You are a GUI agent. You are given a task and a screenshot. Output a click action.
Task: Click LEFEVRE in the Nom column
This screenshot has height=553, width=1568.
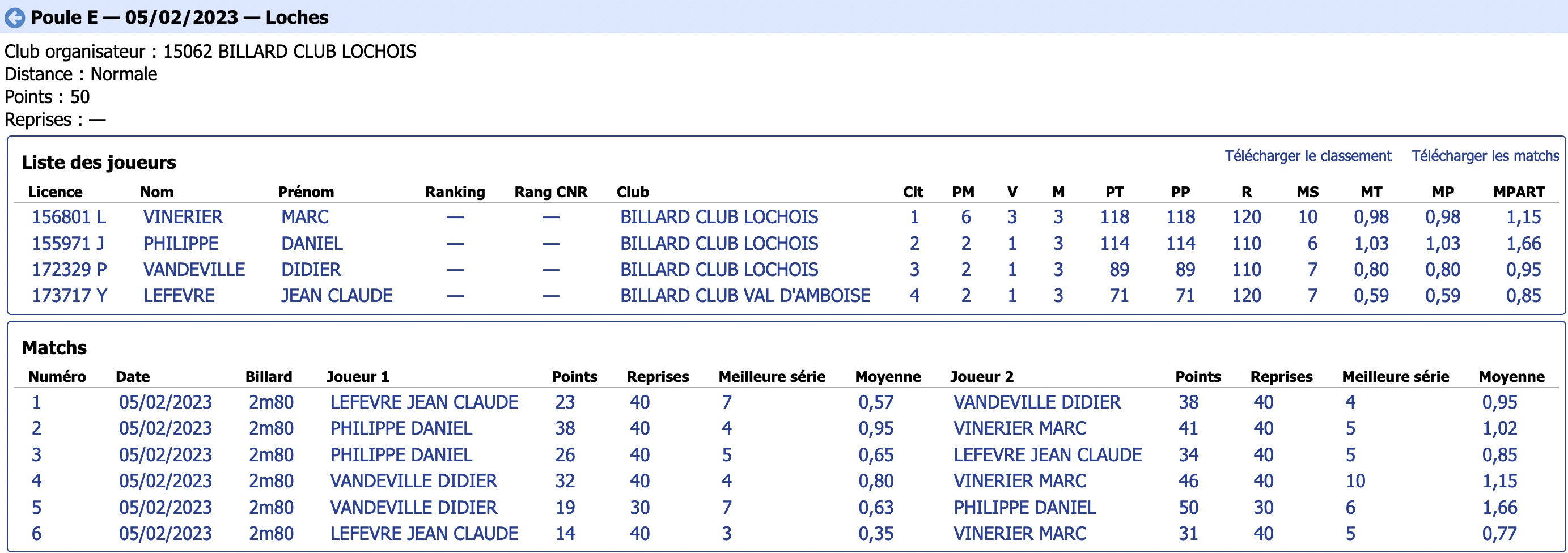pos(179,296)
